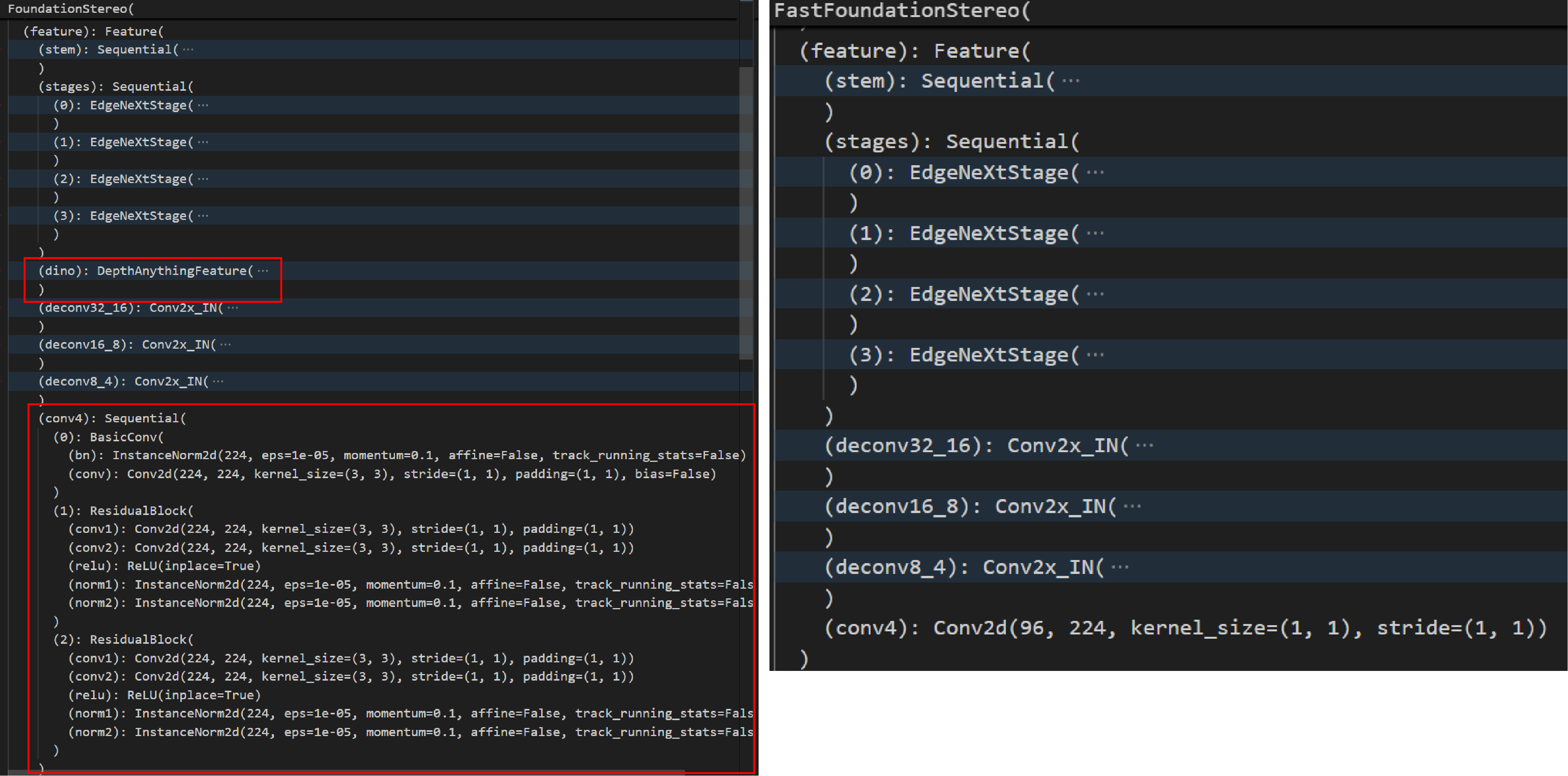1568x776 pixels.
Task: Expand EdgeNeXtStage (3) ellipsis in FoundationStereo pane
Action: coord(203,216)
